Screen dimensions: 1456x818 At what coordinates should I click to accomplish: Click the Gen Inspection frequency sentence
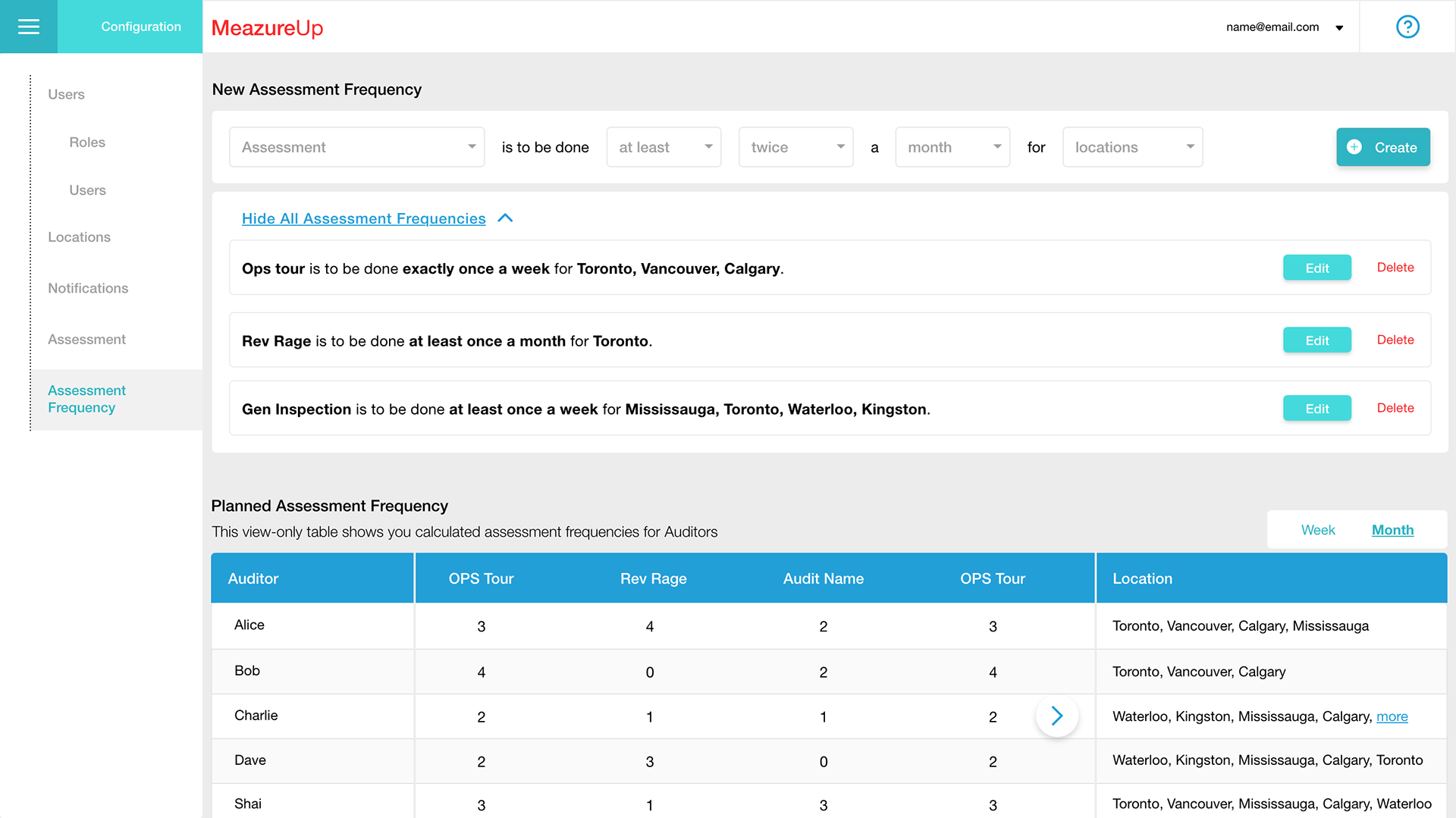point(585,409)
